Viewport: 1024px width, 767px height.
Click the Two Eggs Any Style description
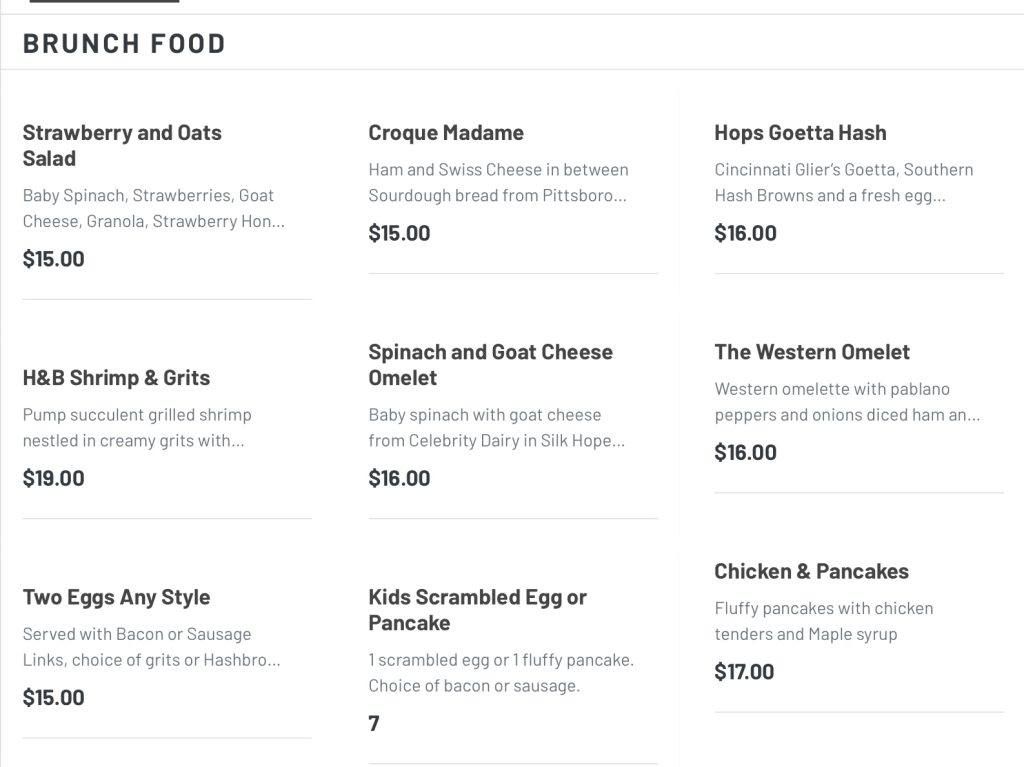pyautogui.click(x=152, y=647)
